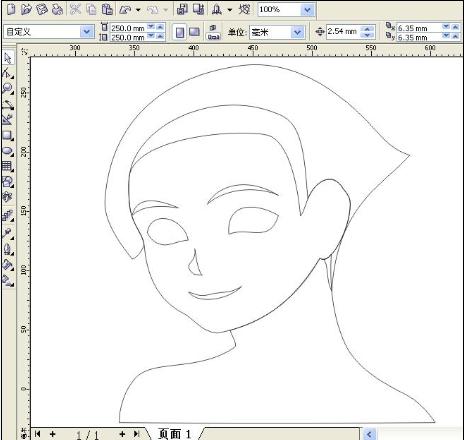Select the Pick tool
The width and height of the screenshot is (464, 440).
point(8,58)
